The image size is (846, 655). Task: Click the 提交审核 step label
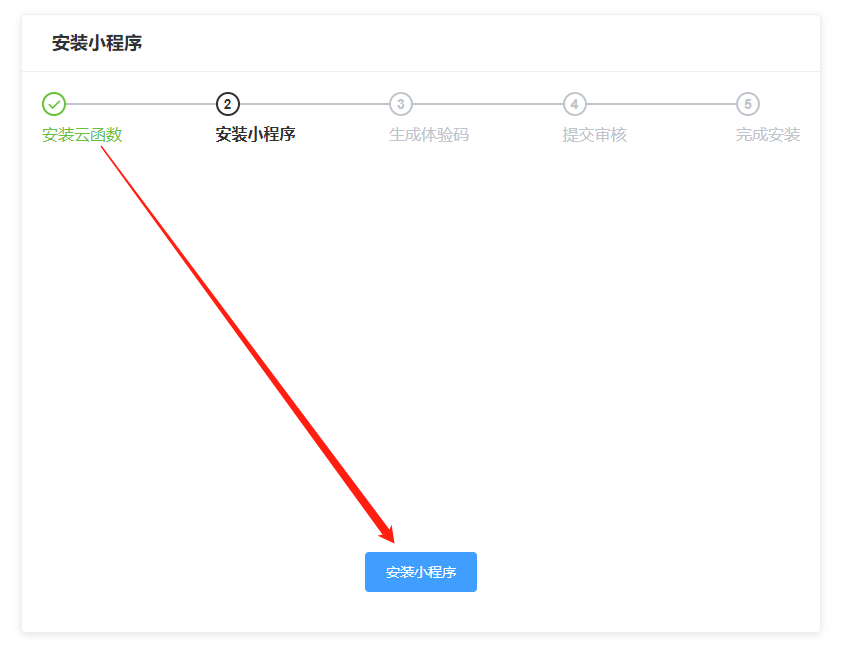coord(595,134)
